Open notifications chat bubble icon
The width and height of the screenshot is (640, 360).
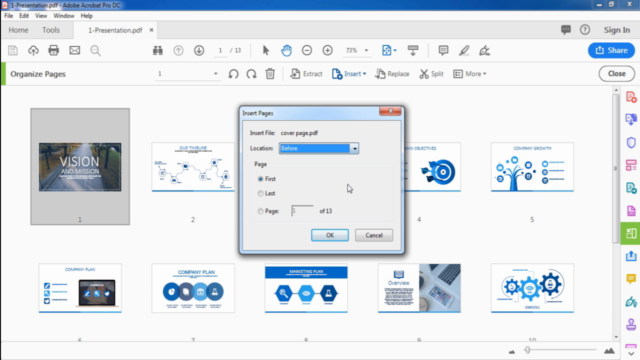pos(566,29)
